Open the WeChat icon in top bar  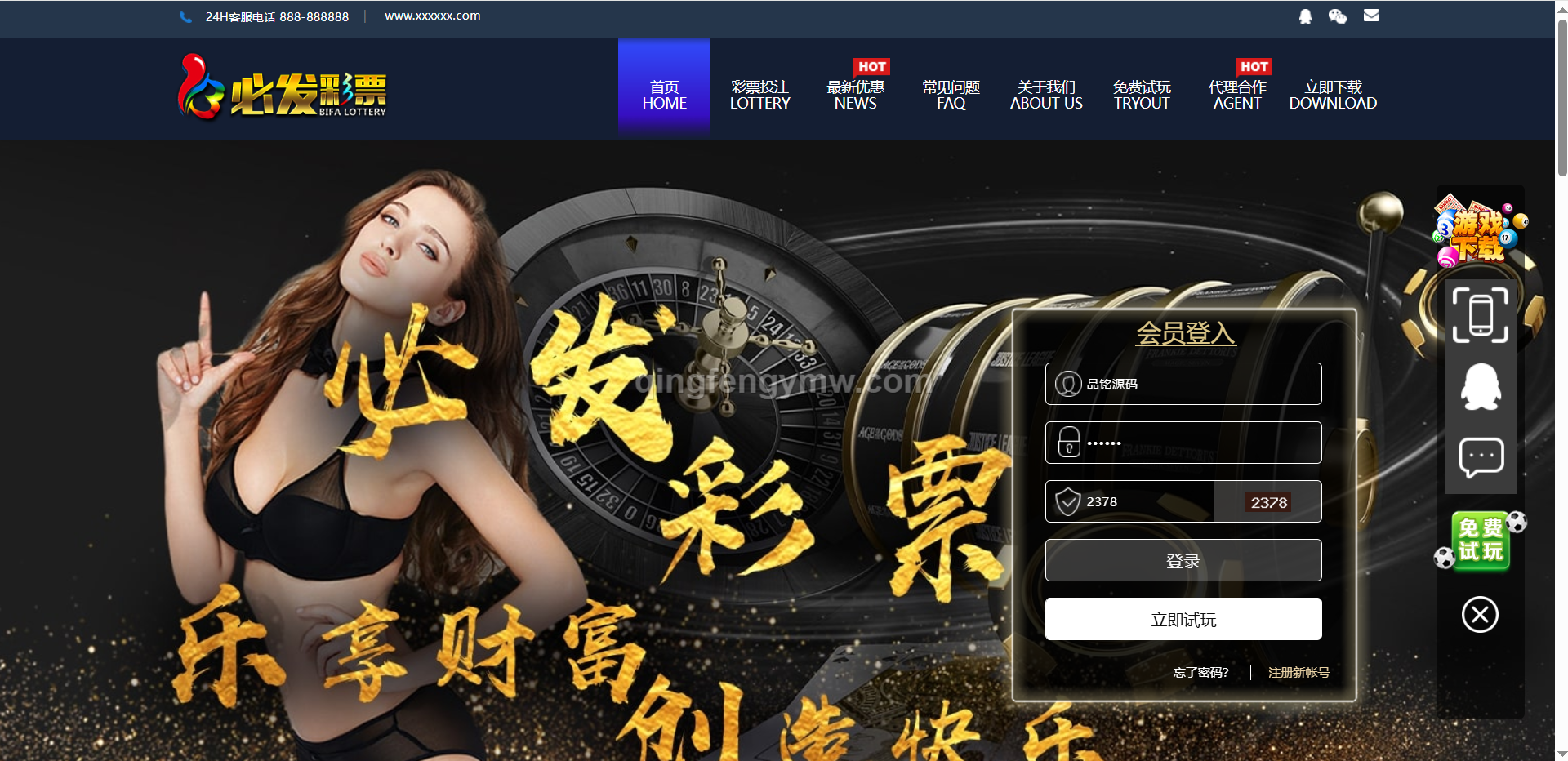click(1337, 16)
